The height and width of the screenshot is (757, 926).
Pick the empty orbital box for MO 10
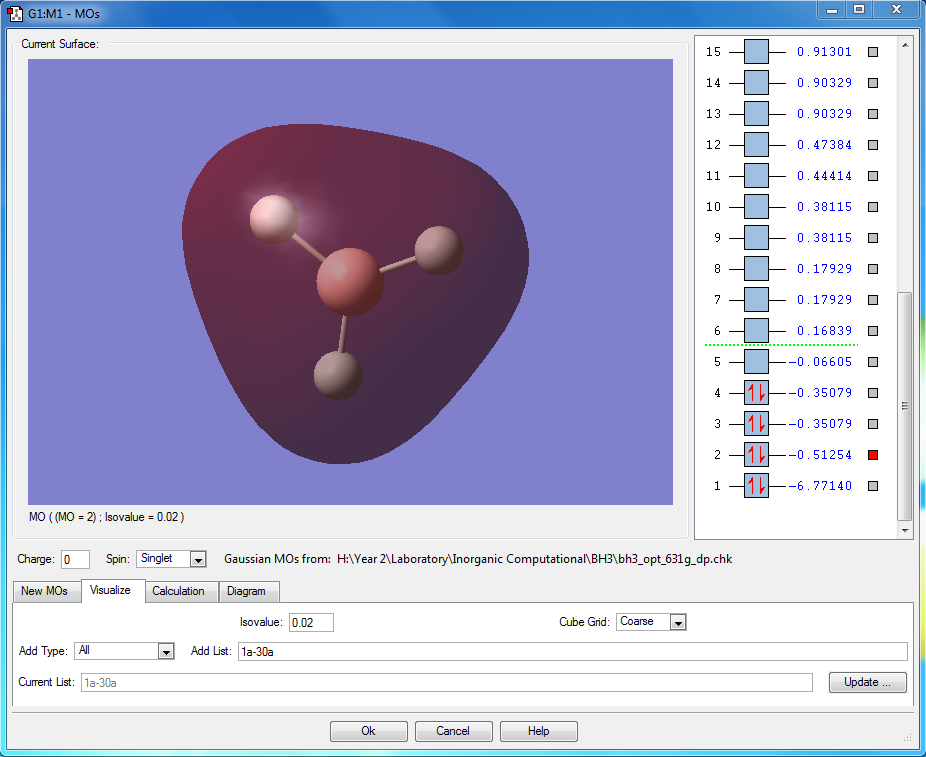pyautogui.click(x=756, y=207)
